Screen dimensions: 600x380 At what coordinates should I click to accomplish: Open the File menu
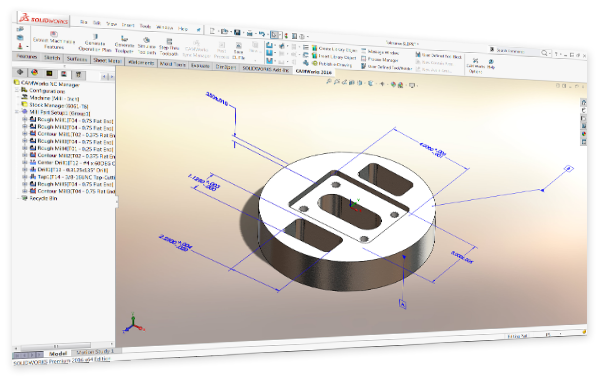(x=83, y=22)
